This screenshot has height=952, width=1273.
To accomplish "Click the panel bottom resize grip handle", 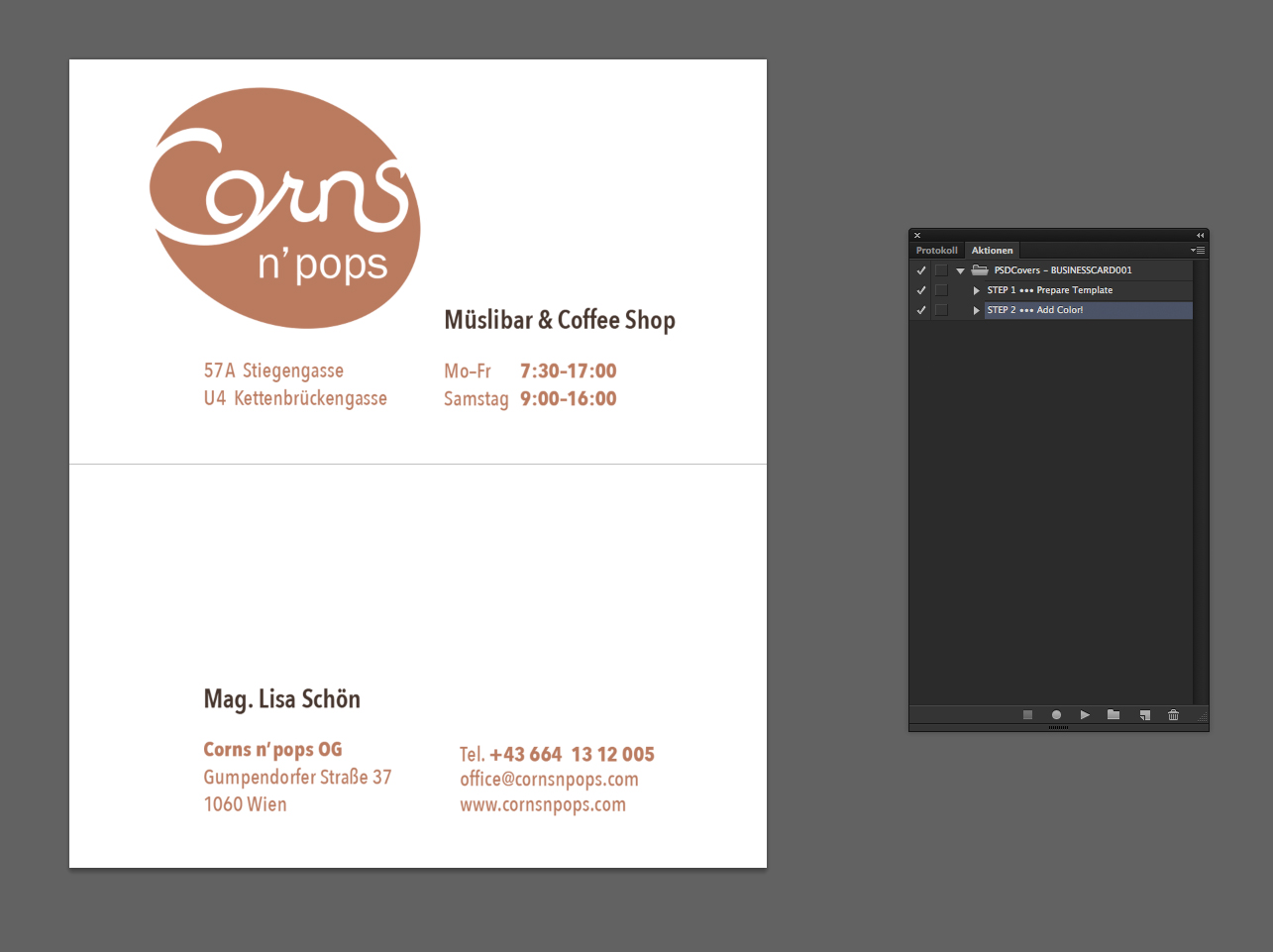I will [1058, 727].
